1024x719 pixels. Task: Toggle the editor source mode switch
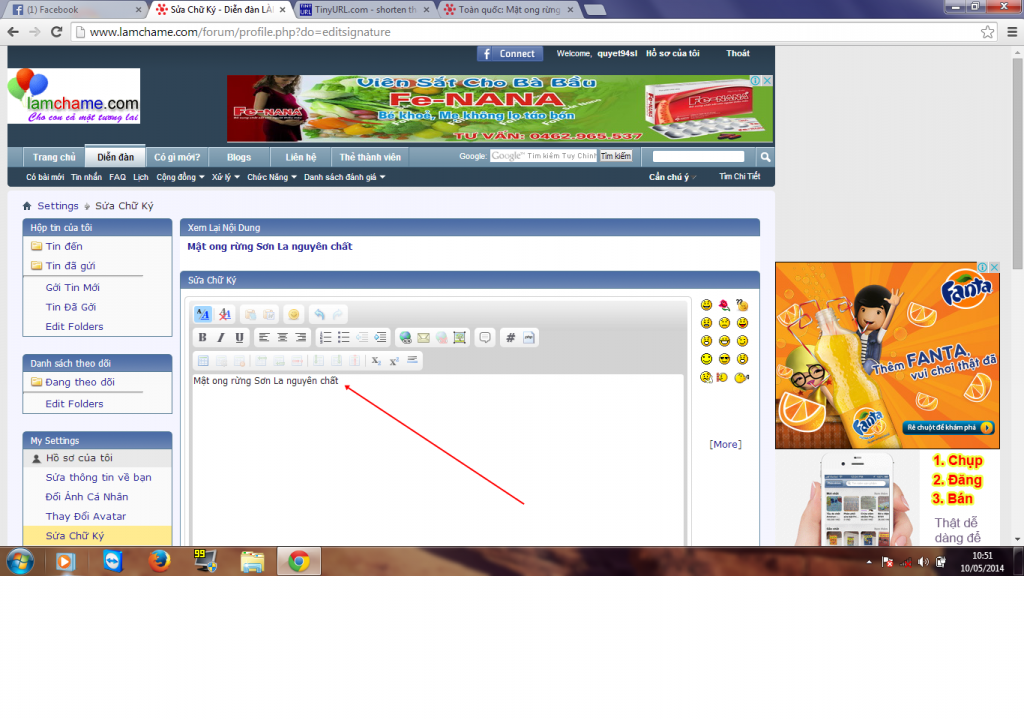coord(202,314)
